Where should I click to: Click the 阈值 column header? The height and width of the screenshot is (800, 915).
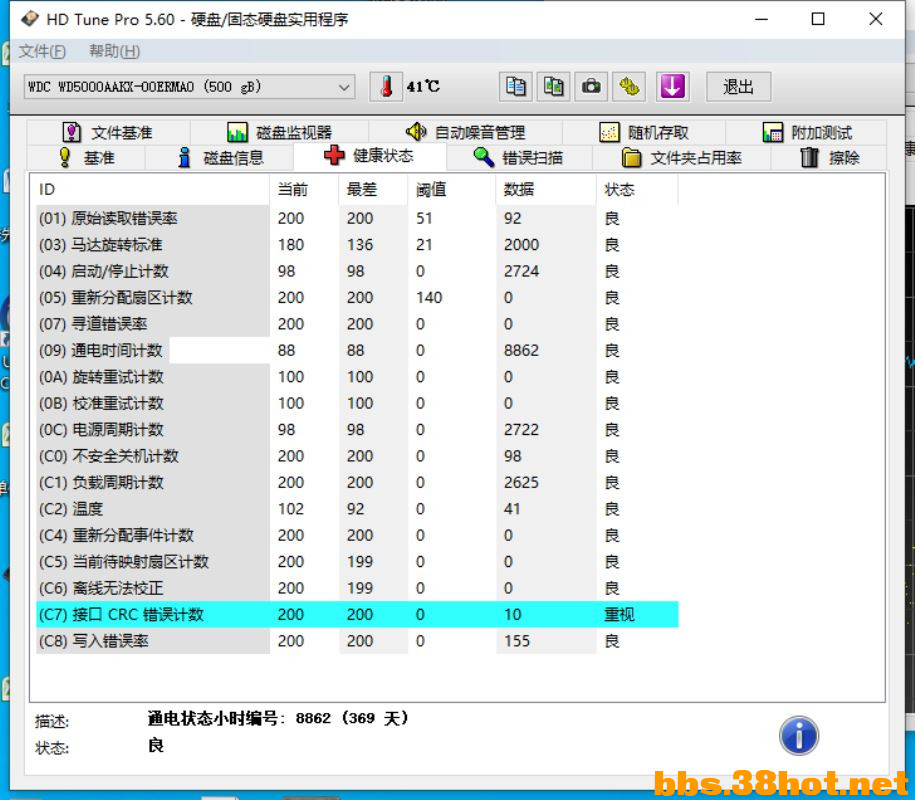(452, 190)
